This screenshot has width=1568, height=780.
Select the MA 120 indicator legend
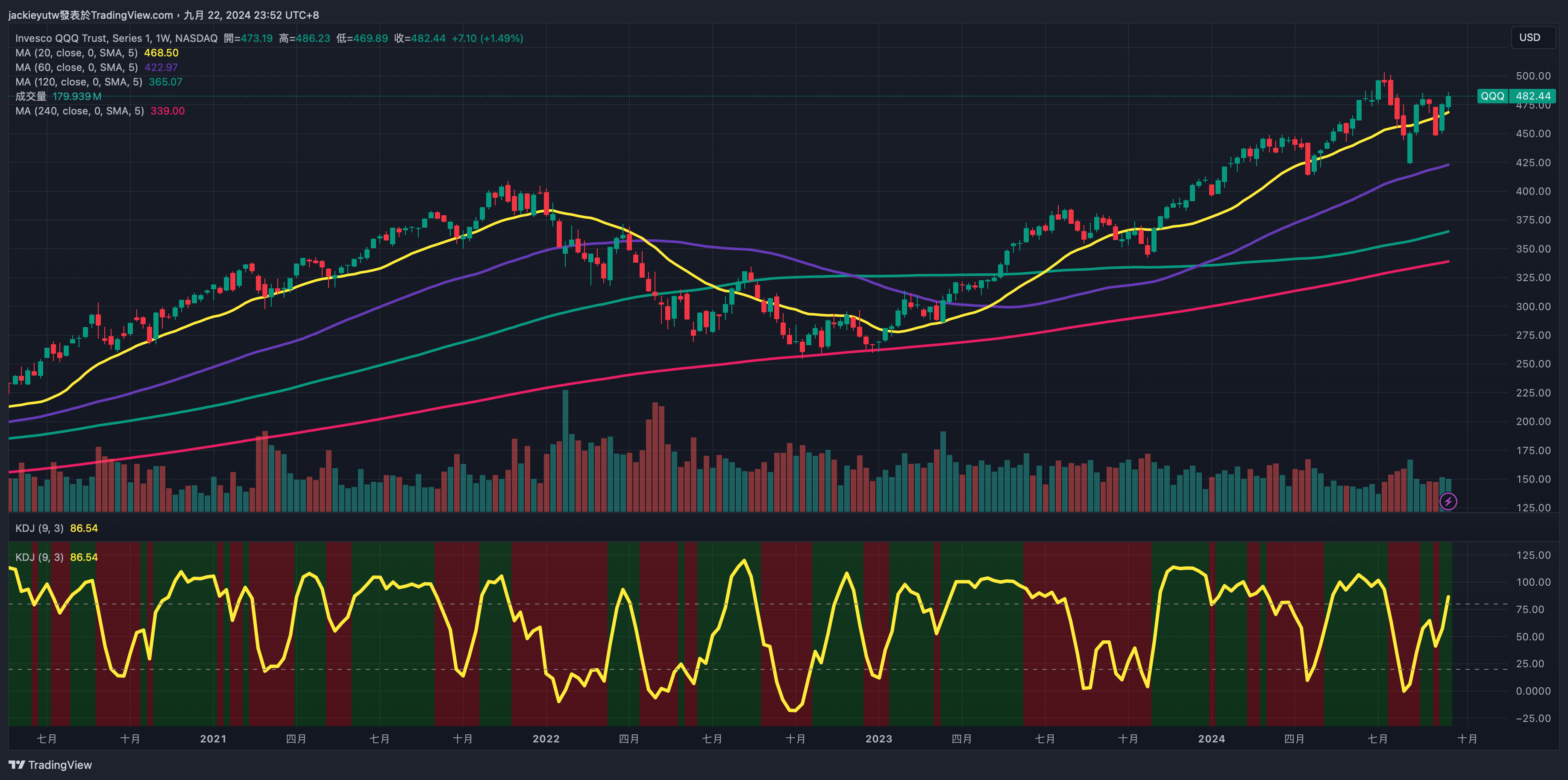pyautogui.click(x=79, y=82)
